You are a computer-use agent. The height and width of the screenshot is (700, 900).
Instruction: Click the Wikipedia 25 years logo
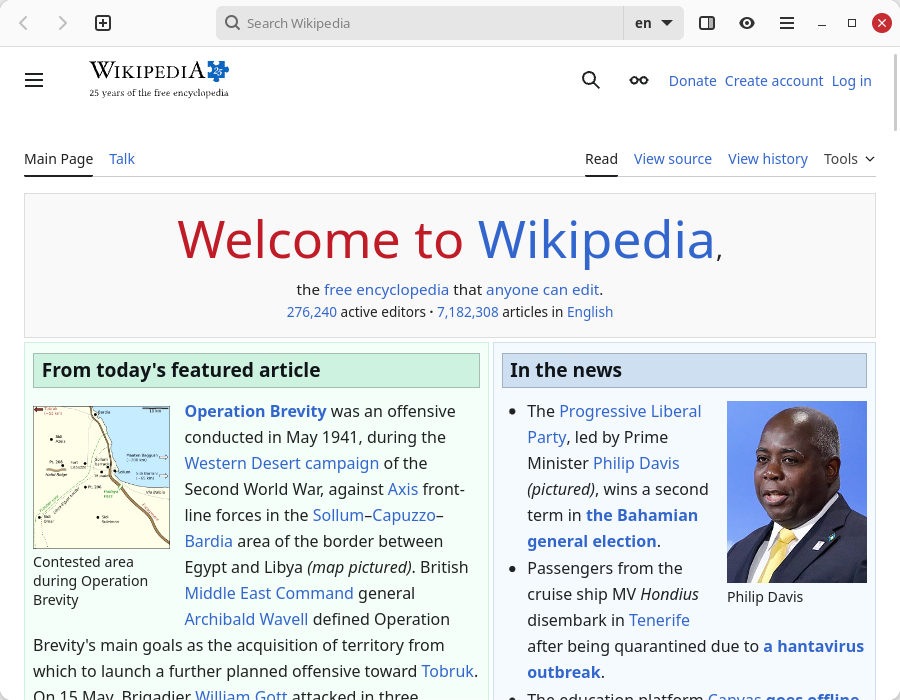pos(159,79)
